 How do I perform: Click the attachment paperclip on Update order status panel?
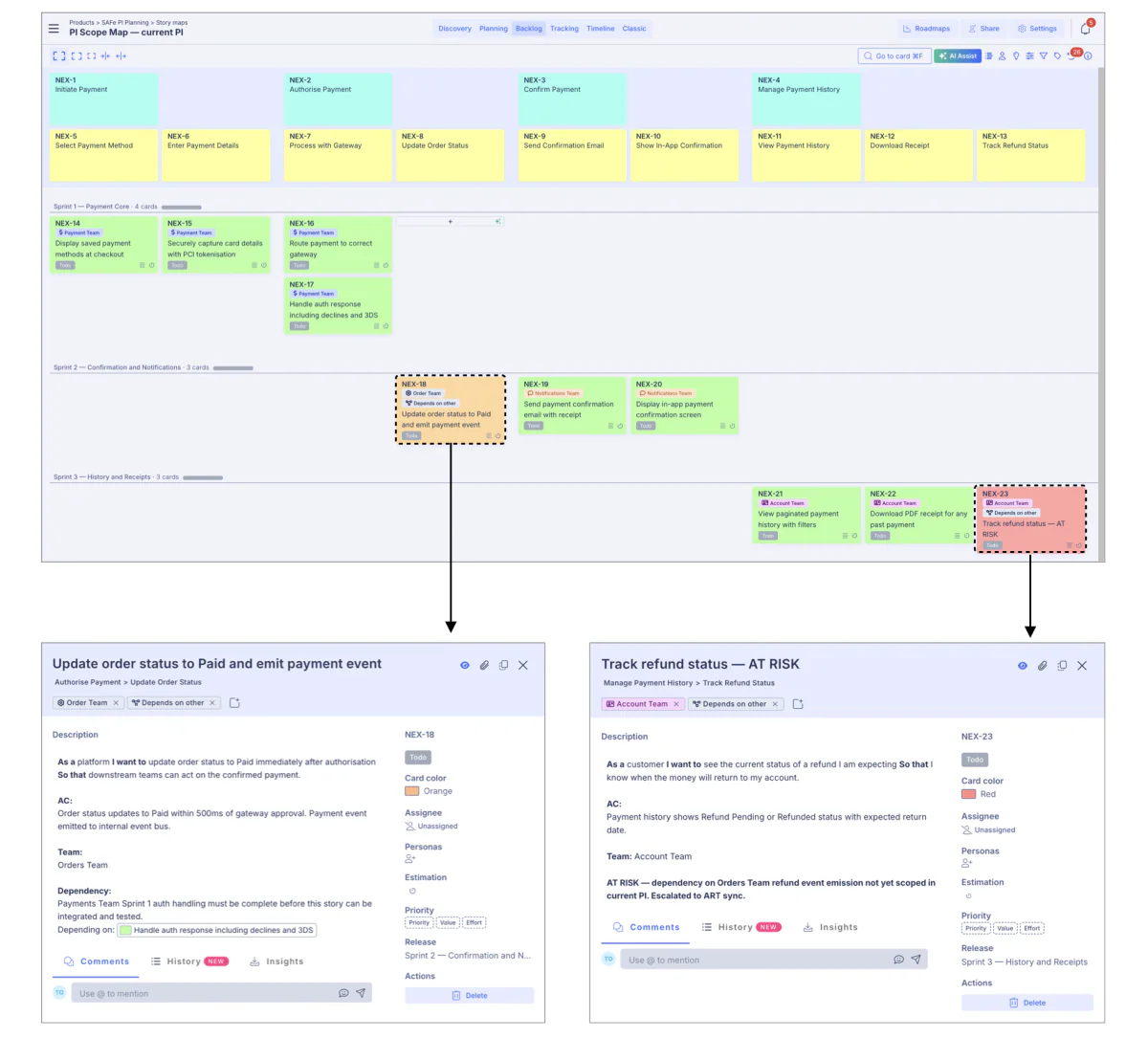point(484,665)
